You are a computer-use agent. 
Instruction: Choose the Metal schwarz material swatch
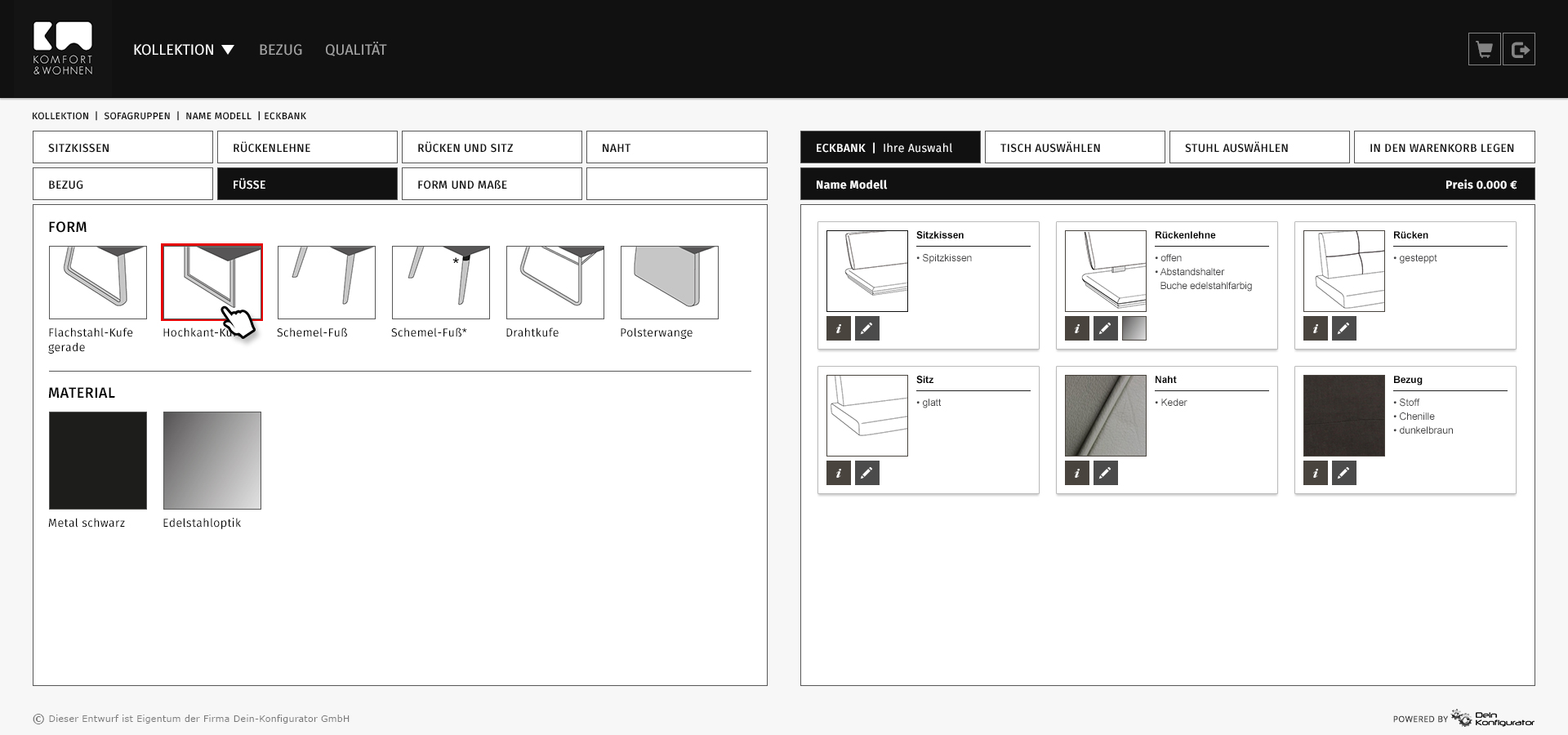pyautogui.click(x=98, y=461)
